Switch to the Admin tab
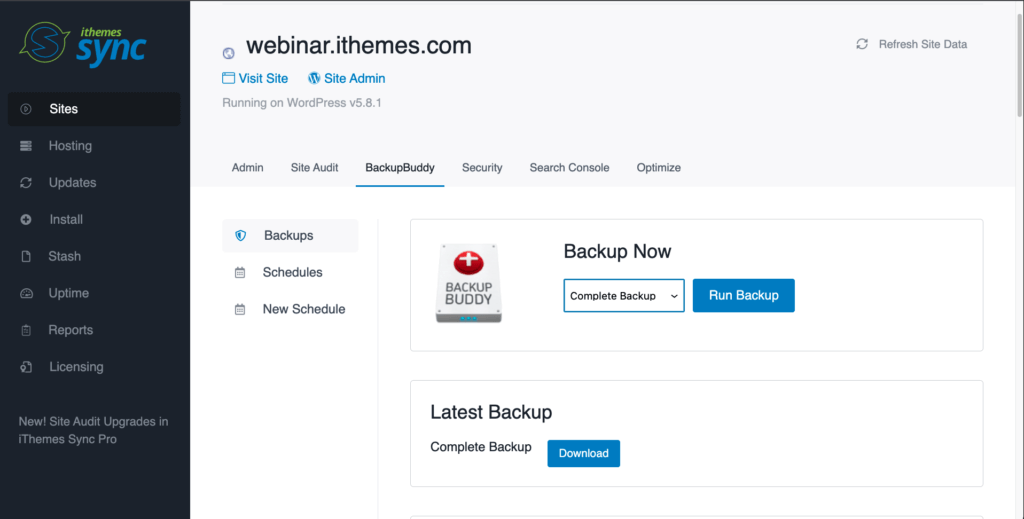 pyautogui.click(x=248, y=168)
